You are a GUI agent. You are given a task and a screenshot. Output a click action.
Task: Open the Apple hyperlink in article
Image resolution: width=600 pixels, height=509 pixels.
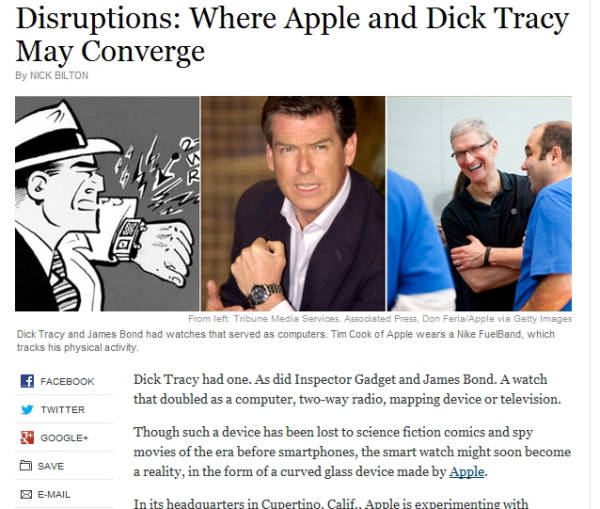coord(467,471)
